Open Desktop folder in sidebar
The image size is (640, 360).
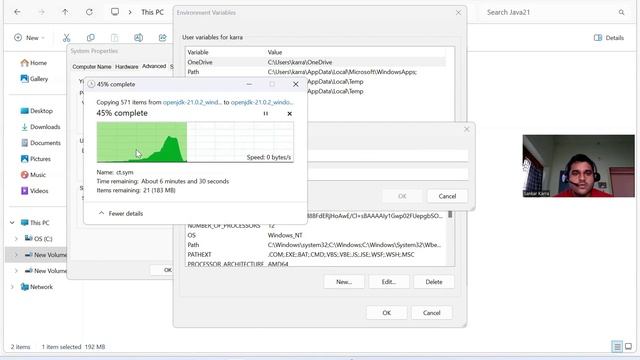[x=37, y=111]
